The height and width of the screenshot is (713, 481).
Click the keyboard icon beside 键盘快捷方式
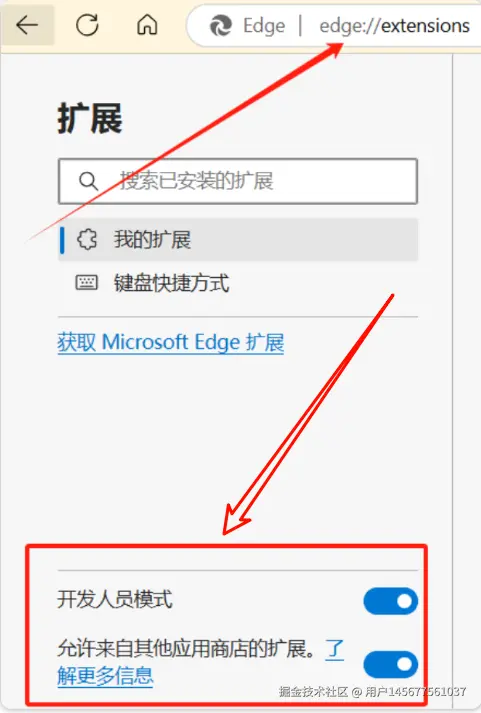click(x=86, y=282)
